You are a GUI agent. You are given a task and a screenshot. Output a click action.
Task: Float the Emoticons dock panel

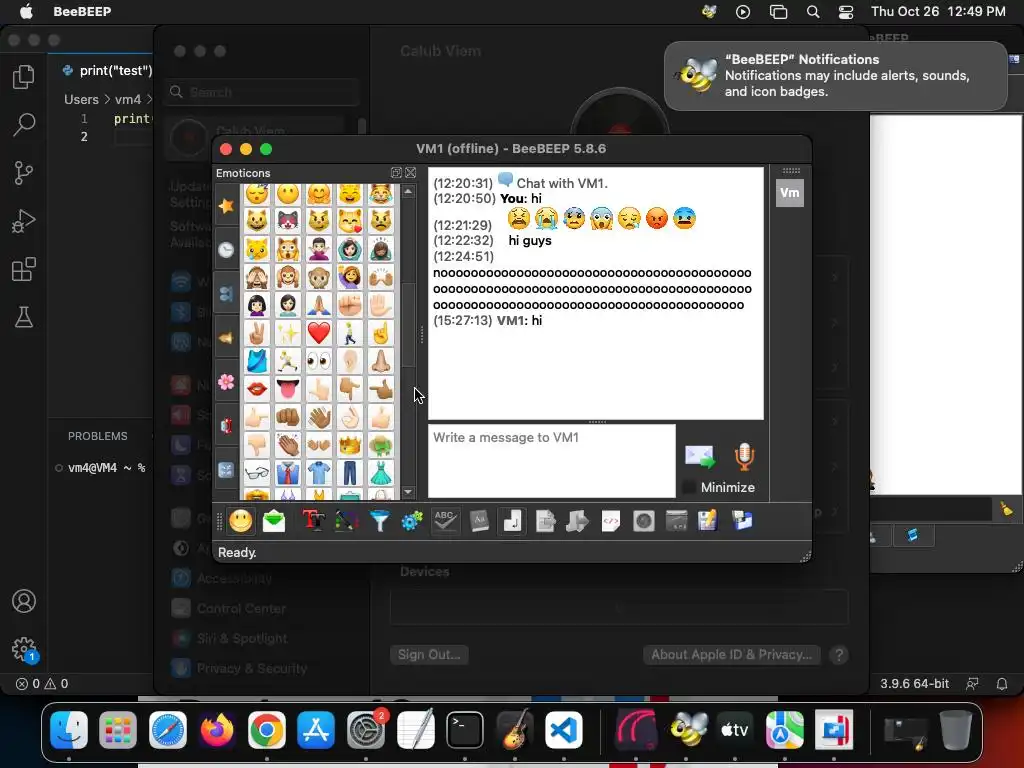[x=396, y=172]
